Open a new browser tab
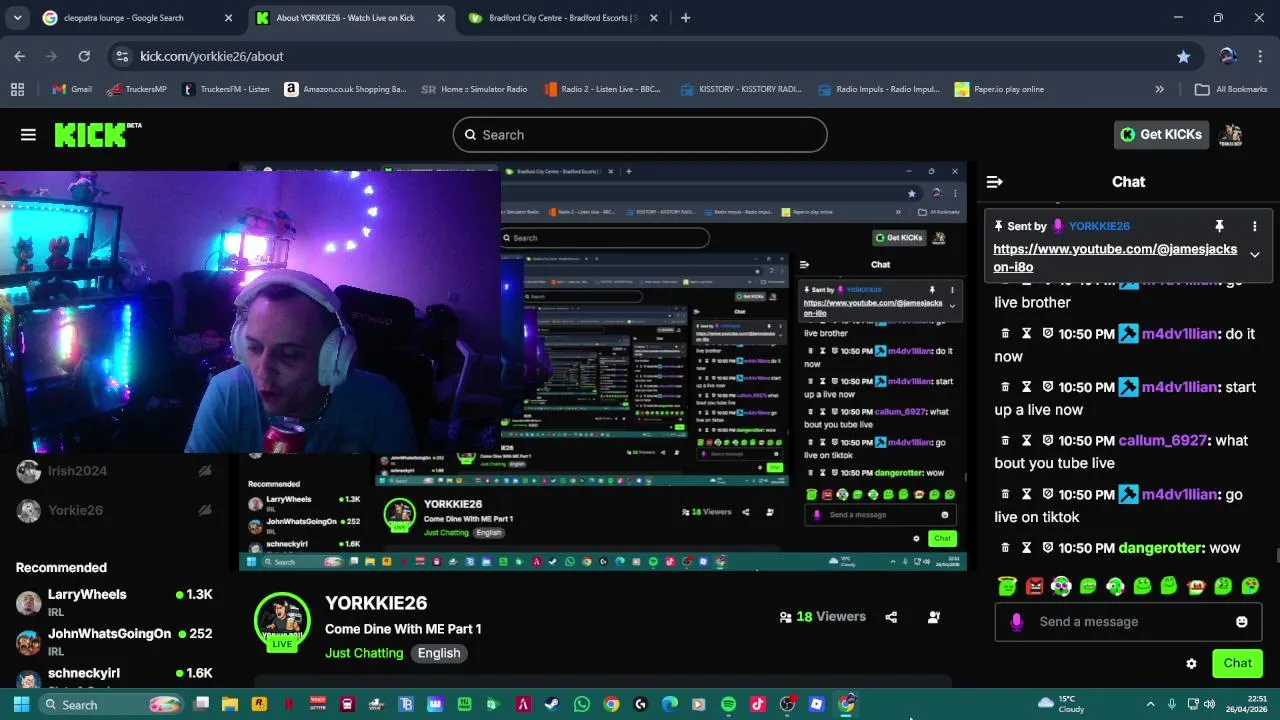 click(685, 18)
